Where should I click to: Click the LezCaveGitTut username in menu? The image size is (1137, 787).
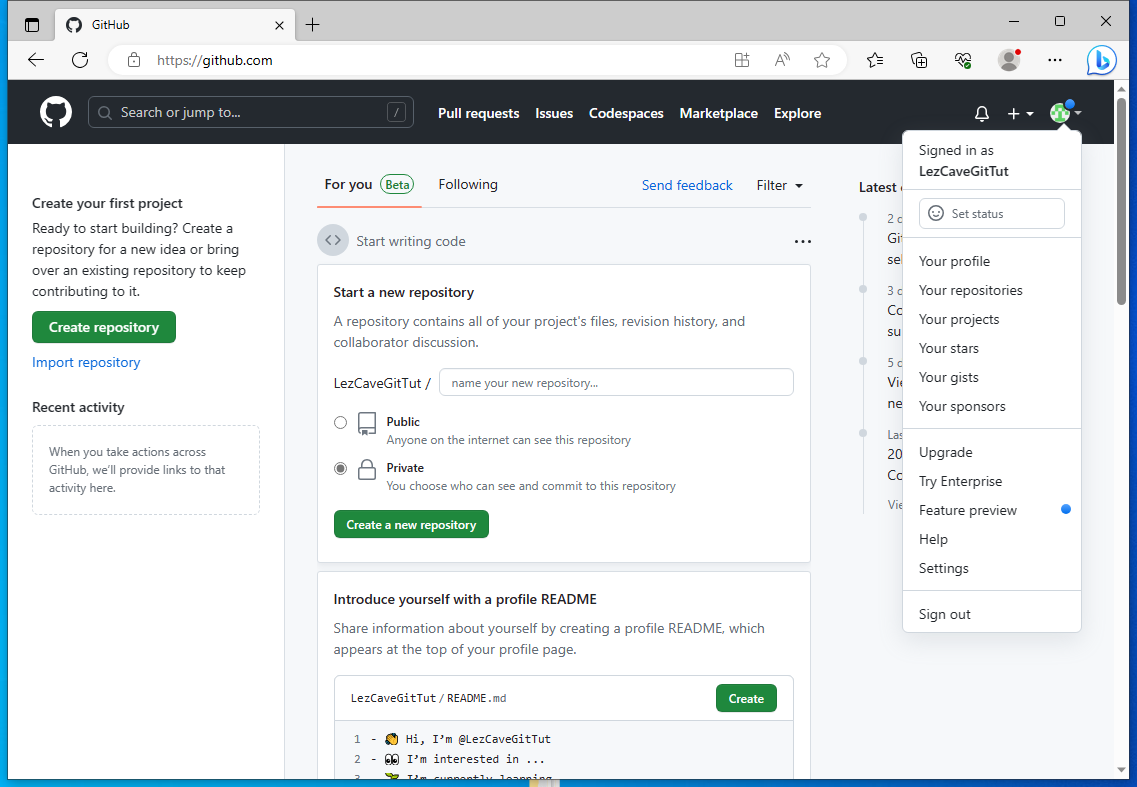[x=964, y=171]
